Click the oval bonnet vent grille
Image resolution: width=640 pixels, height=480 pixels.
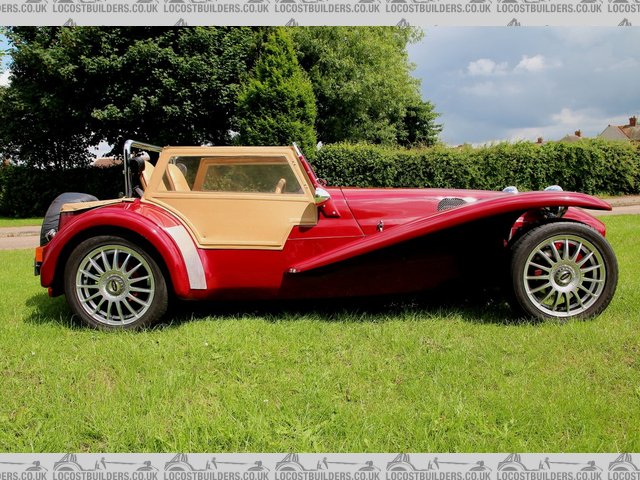(x=452, y=203)
